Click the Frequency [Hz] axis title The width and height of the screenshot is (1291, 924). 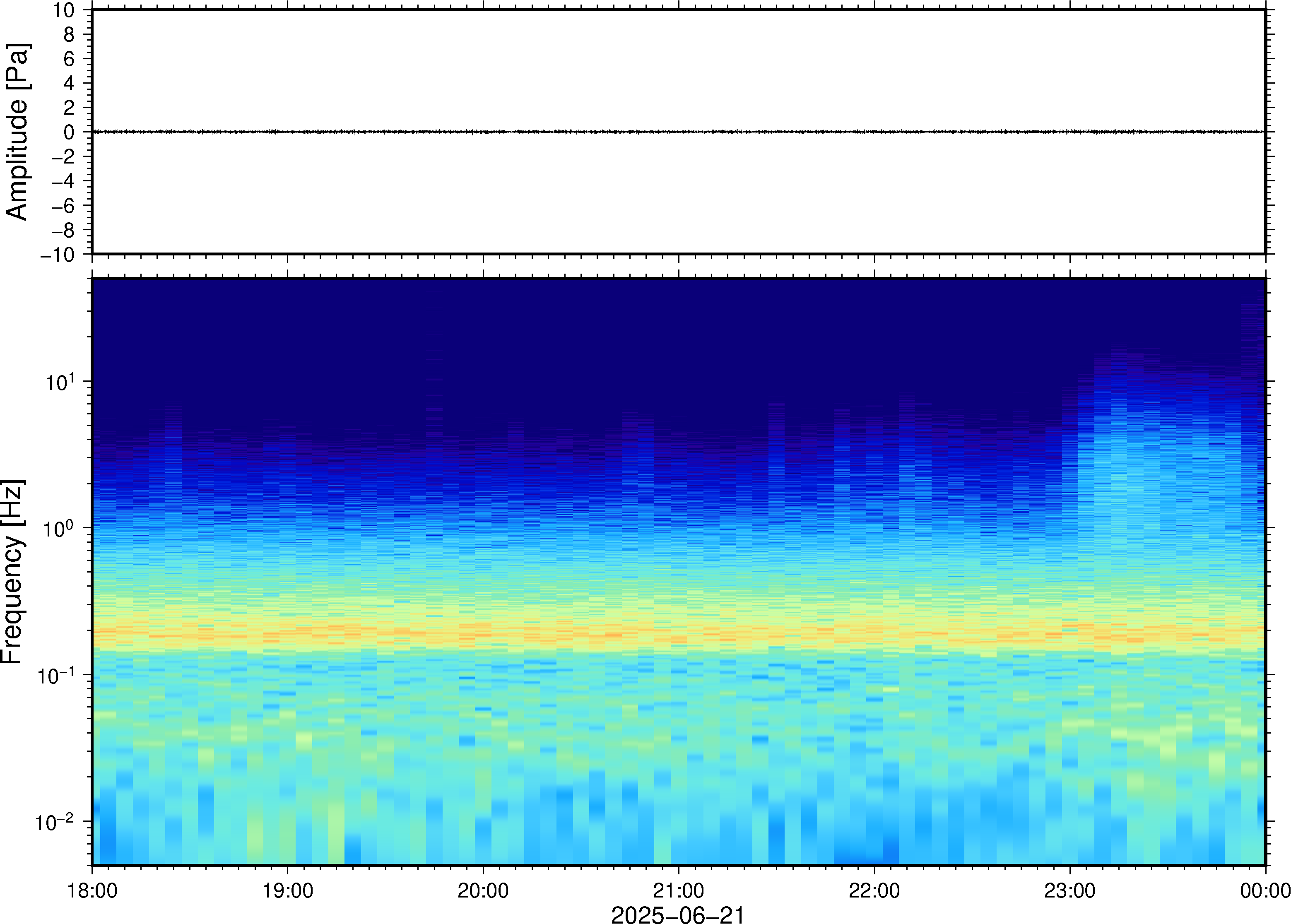pyautogui.click(x=12, y=572)
